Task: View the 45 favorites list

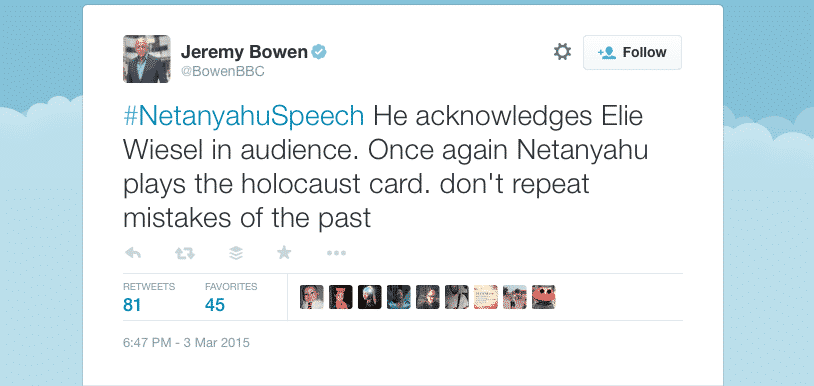Action: point(230,297)
